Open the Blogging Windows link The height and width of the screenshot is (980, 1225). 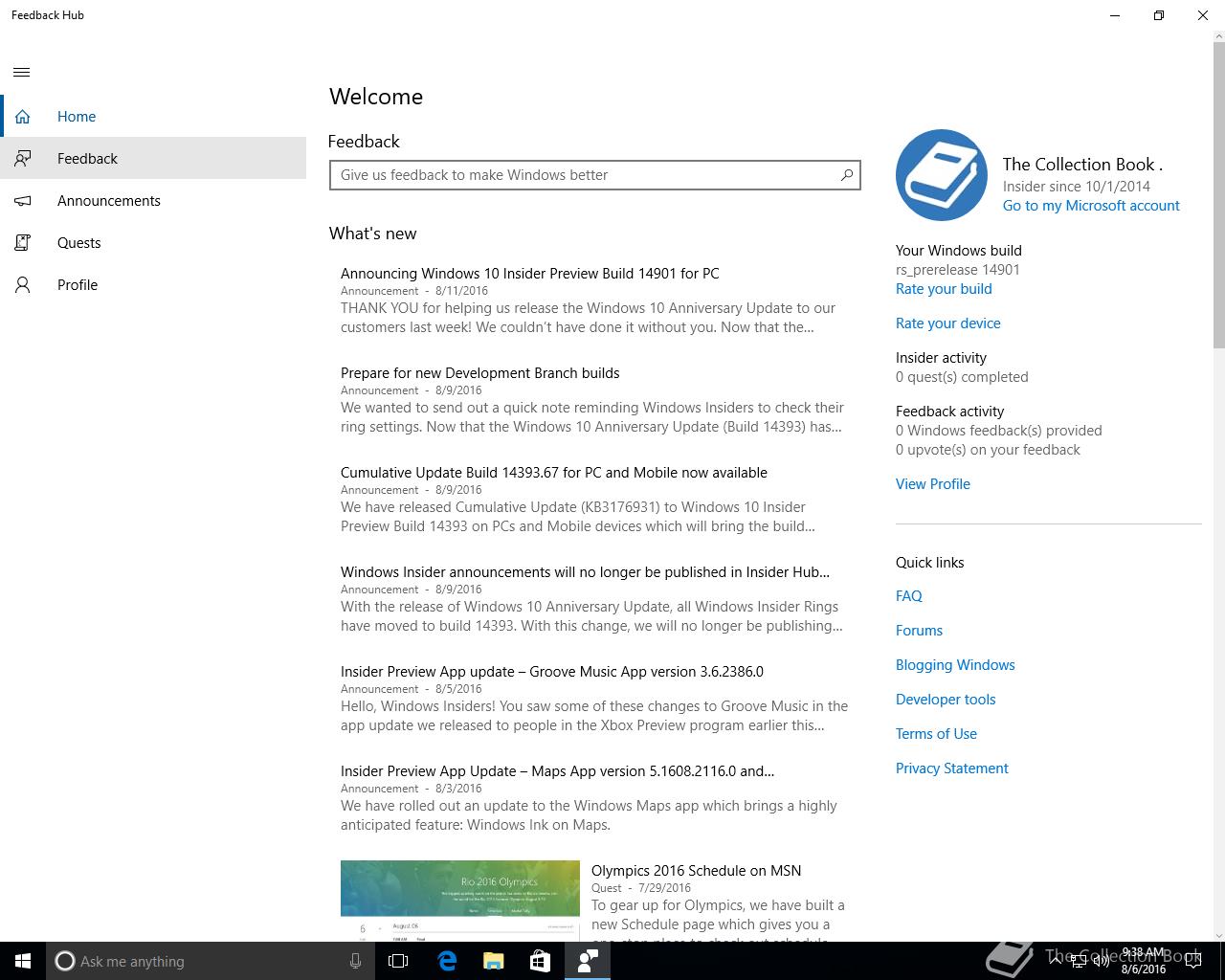(x=955, y=665)
